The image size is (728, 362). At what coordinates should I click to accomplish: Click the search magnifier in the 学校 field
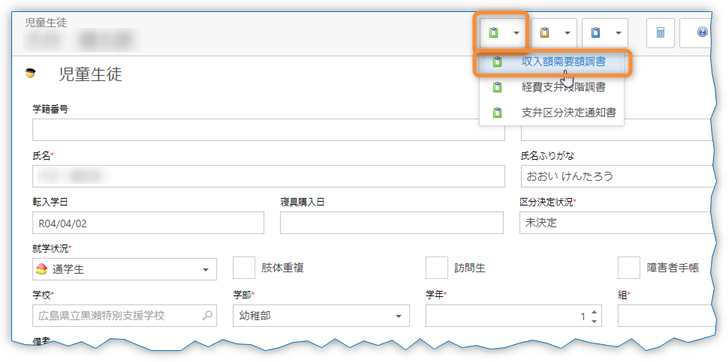[x=208, y=316]
